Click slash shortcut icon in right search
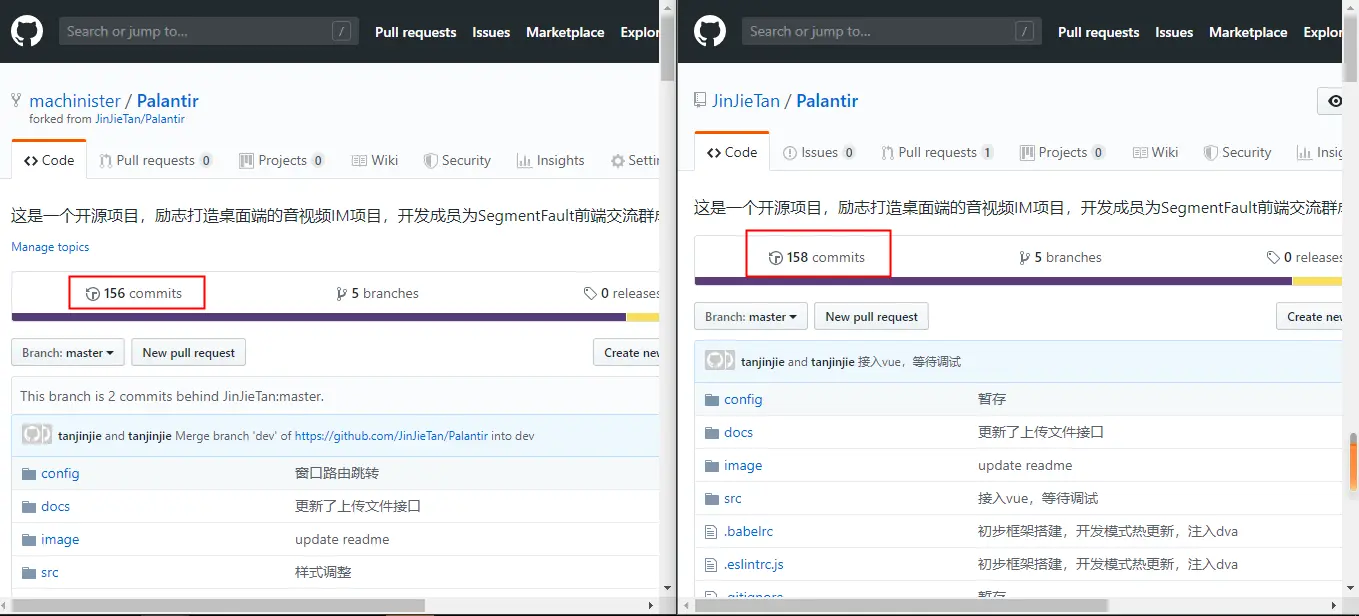The image size is (1359, 616). click(1024, 31)
